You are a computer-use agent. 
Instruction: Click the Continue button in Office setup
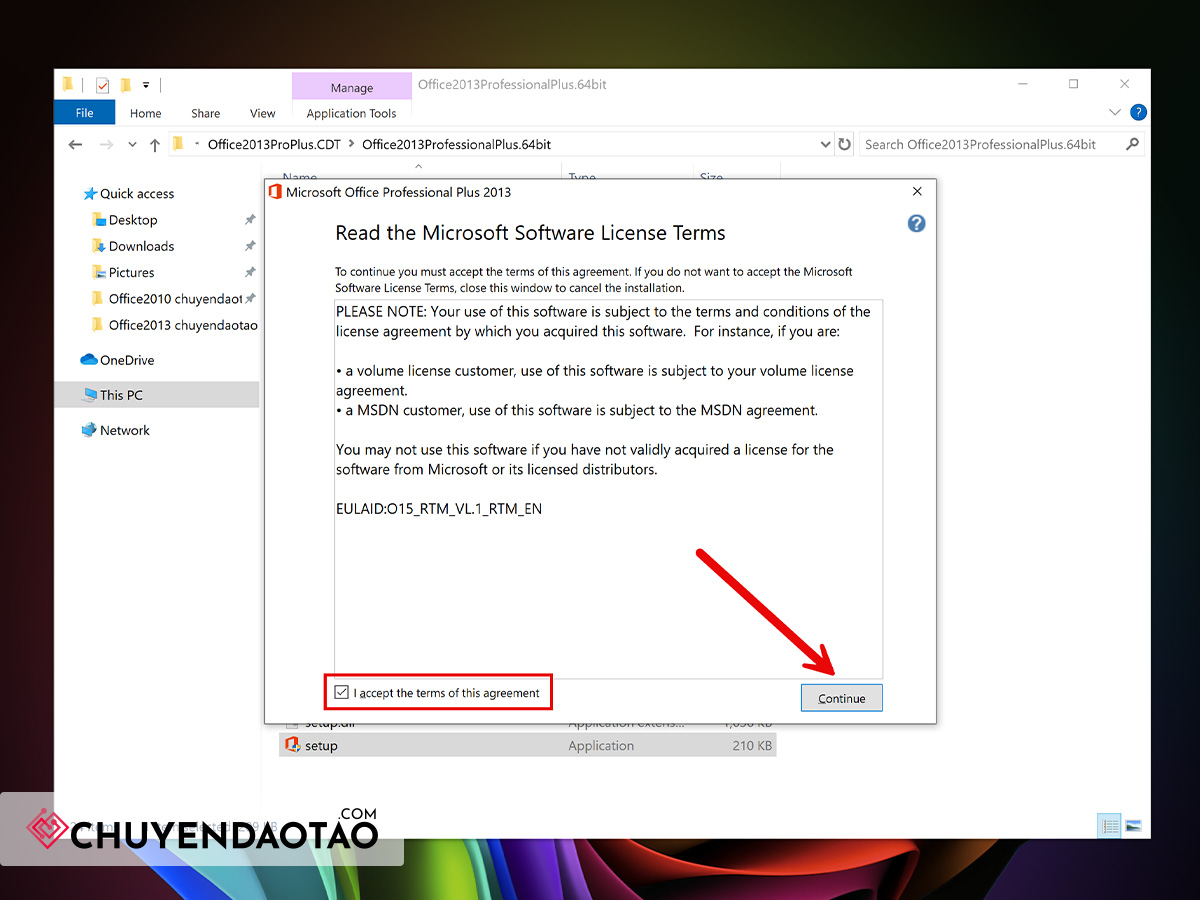841,698
